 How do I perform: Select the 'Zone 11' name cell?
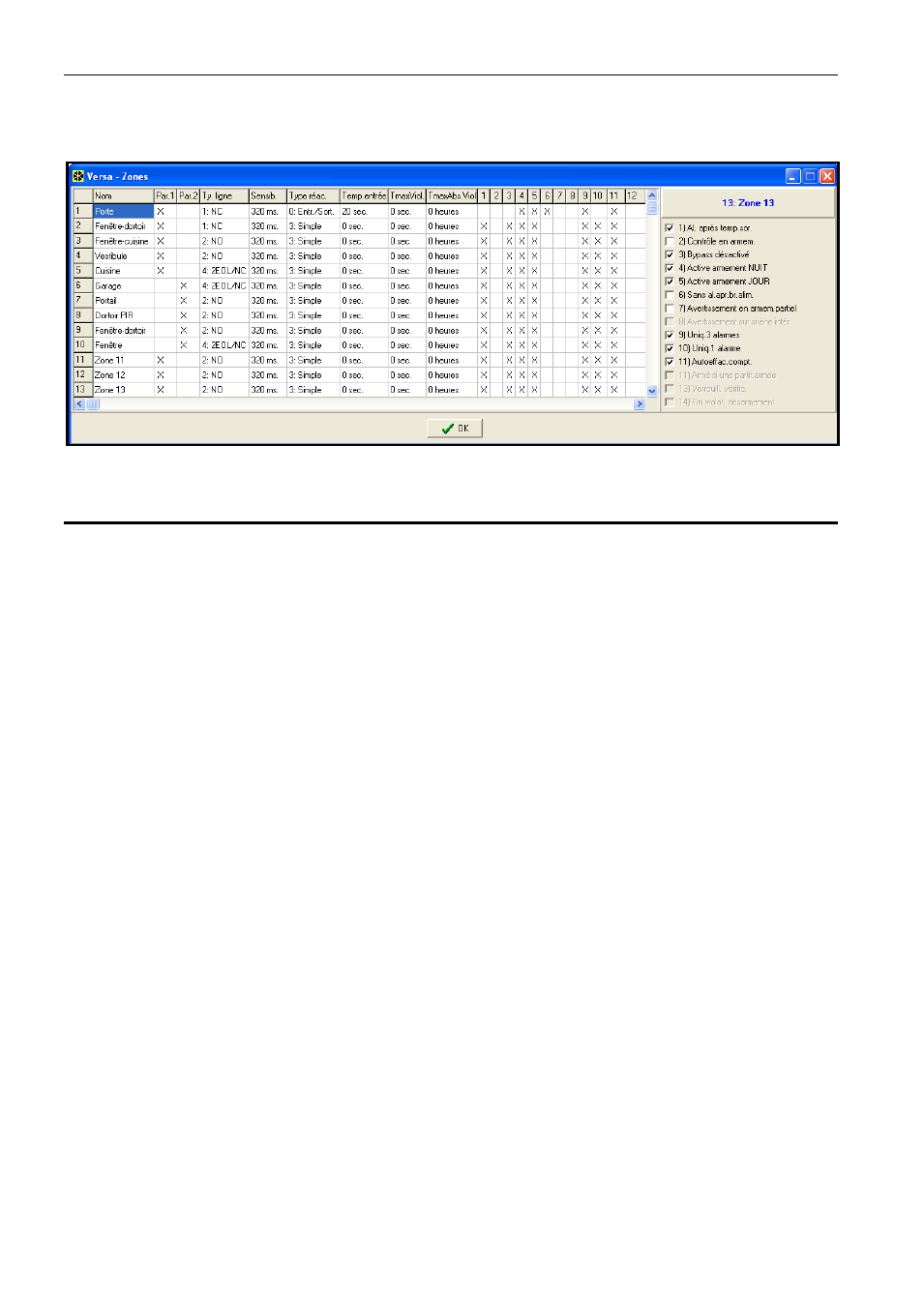(x=123, y=360)
